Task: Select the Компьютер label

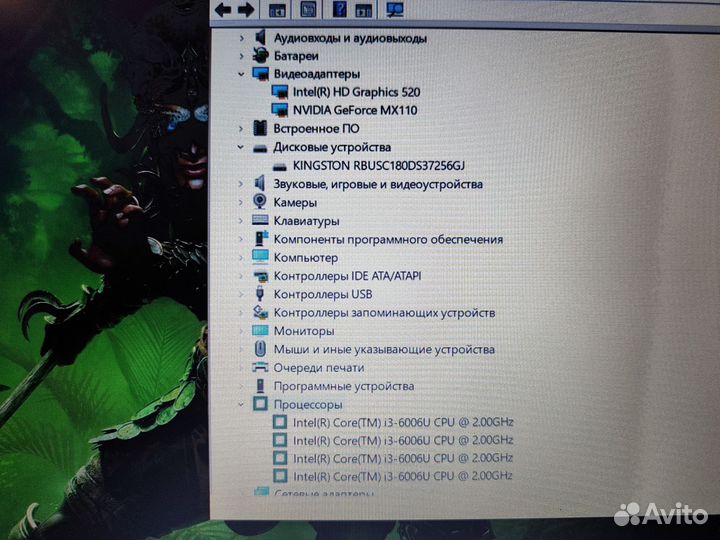Action: point(306,258)
